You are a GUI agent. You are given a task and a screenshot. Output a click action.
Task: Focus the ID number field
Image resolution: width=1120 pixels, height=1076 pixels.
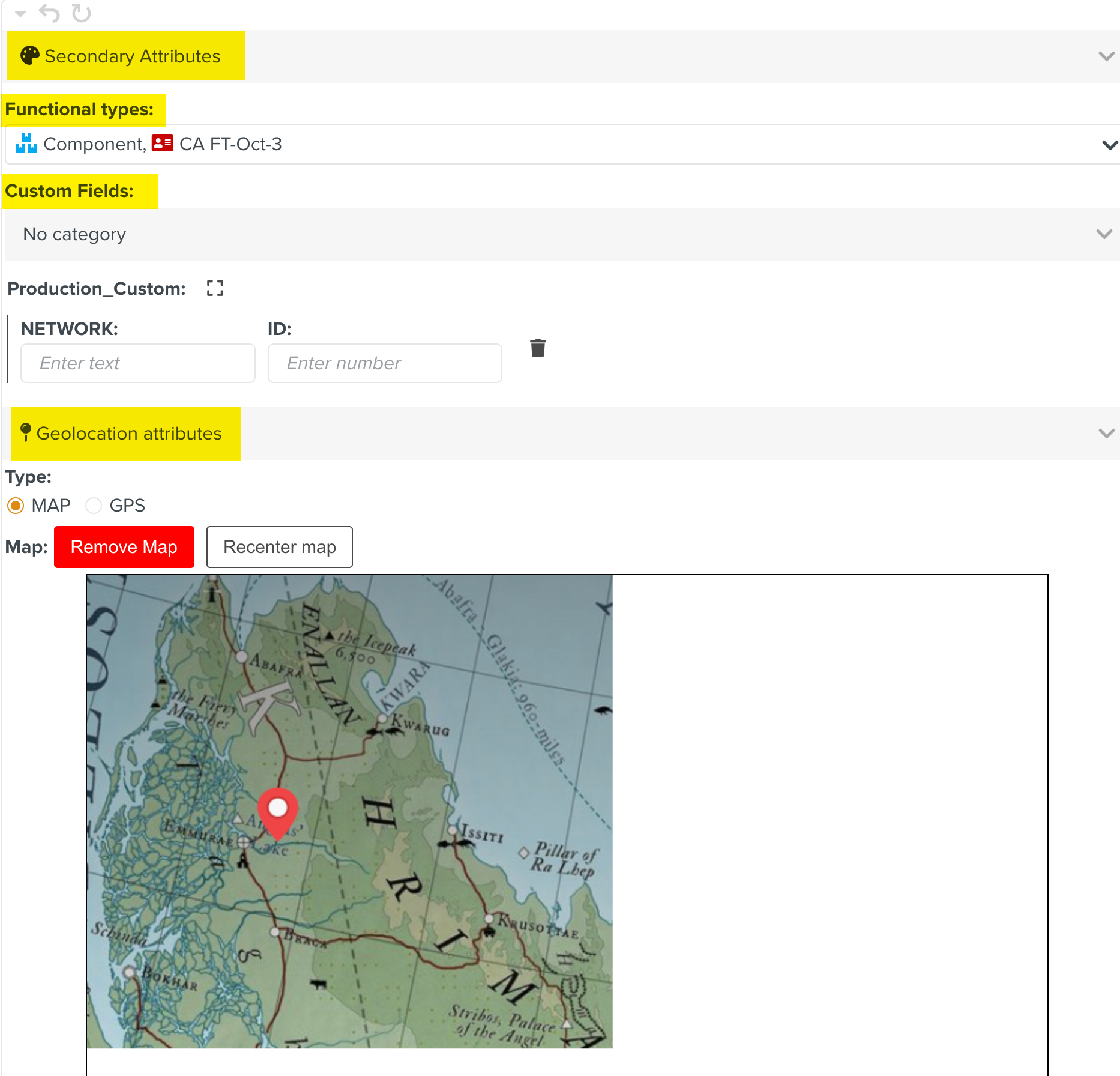click(x=385, y=363)
